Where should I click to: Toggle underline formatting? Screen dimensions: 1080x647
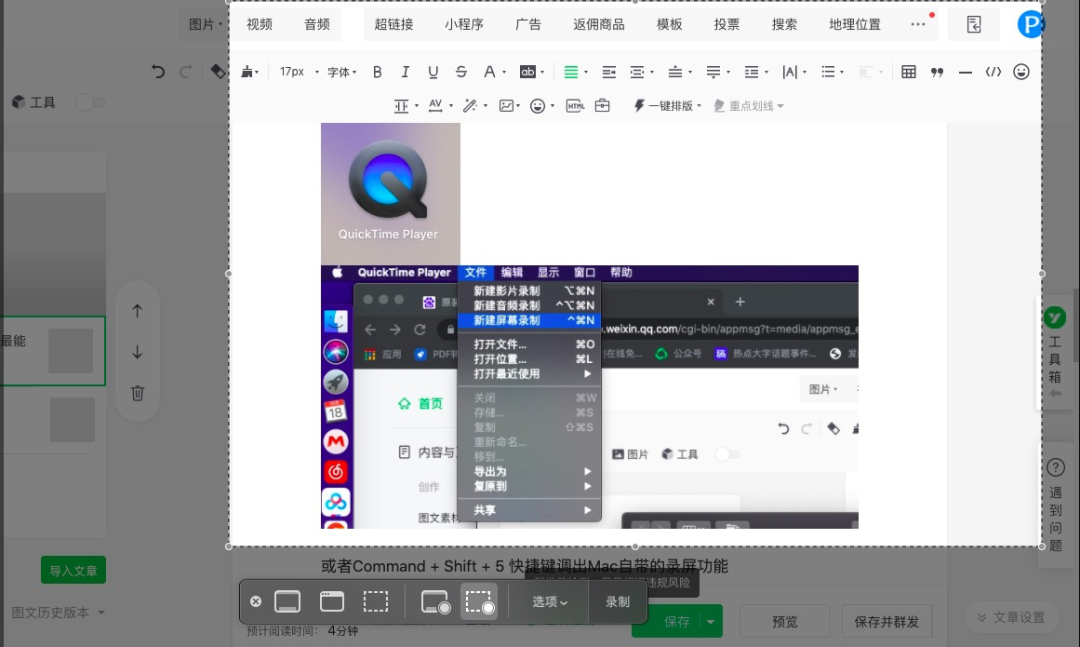click(433, 72)
